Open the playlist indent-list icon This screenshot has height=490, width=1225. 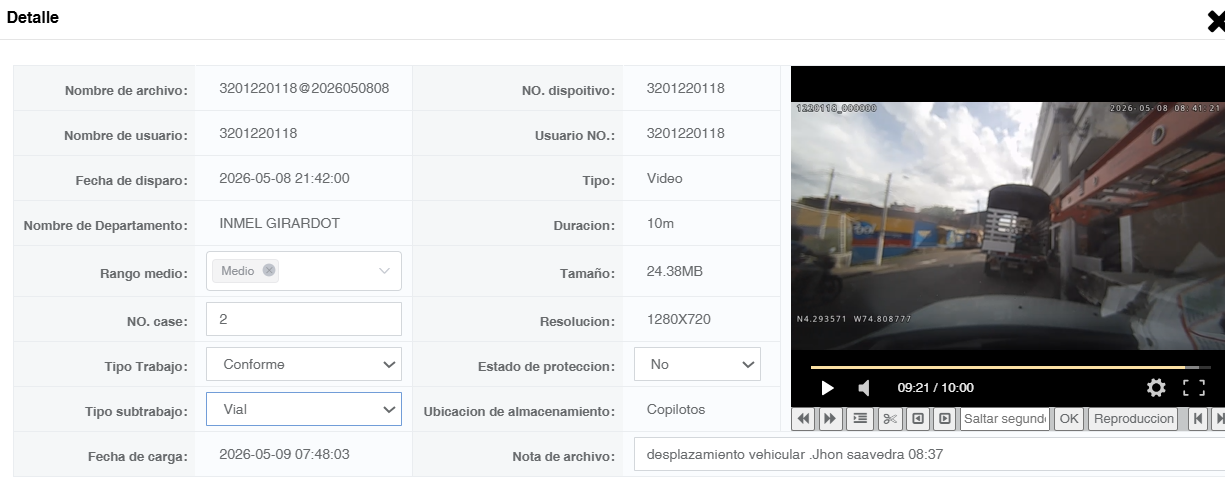coord(859,419)
